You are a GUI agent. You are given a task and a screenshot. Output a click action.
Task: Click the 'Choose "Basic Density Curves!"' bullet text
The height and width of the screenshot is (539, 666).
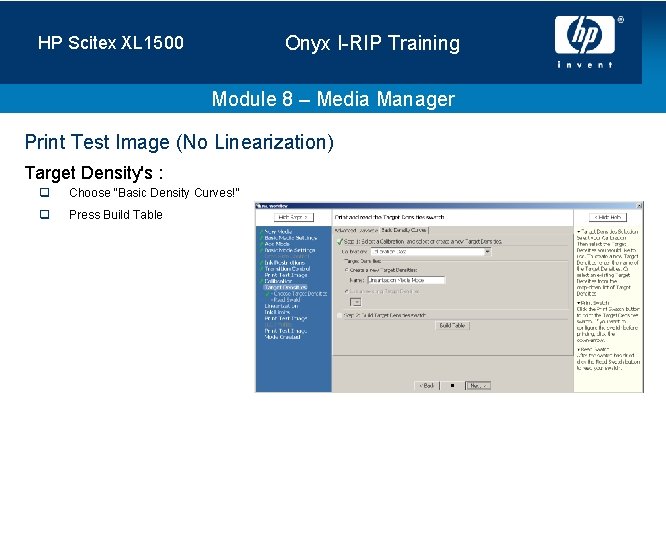pos(154,193)
